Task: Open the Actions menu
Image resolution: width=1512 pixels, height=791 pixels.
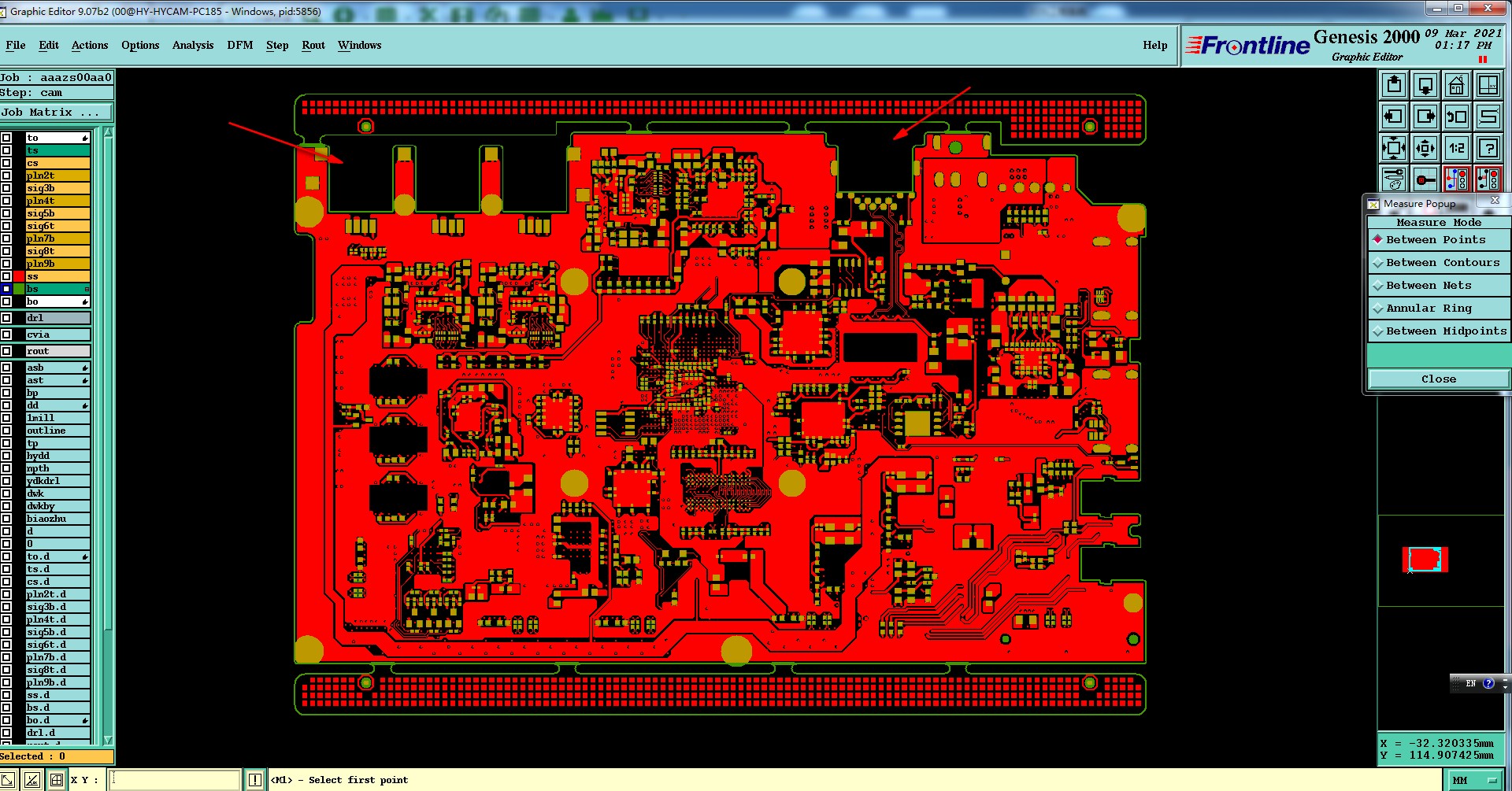Action: [x=90, y=45]
